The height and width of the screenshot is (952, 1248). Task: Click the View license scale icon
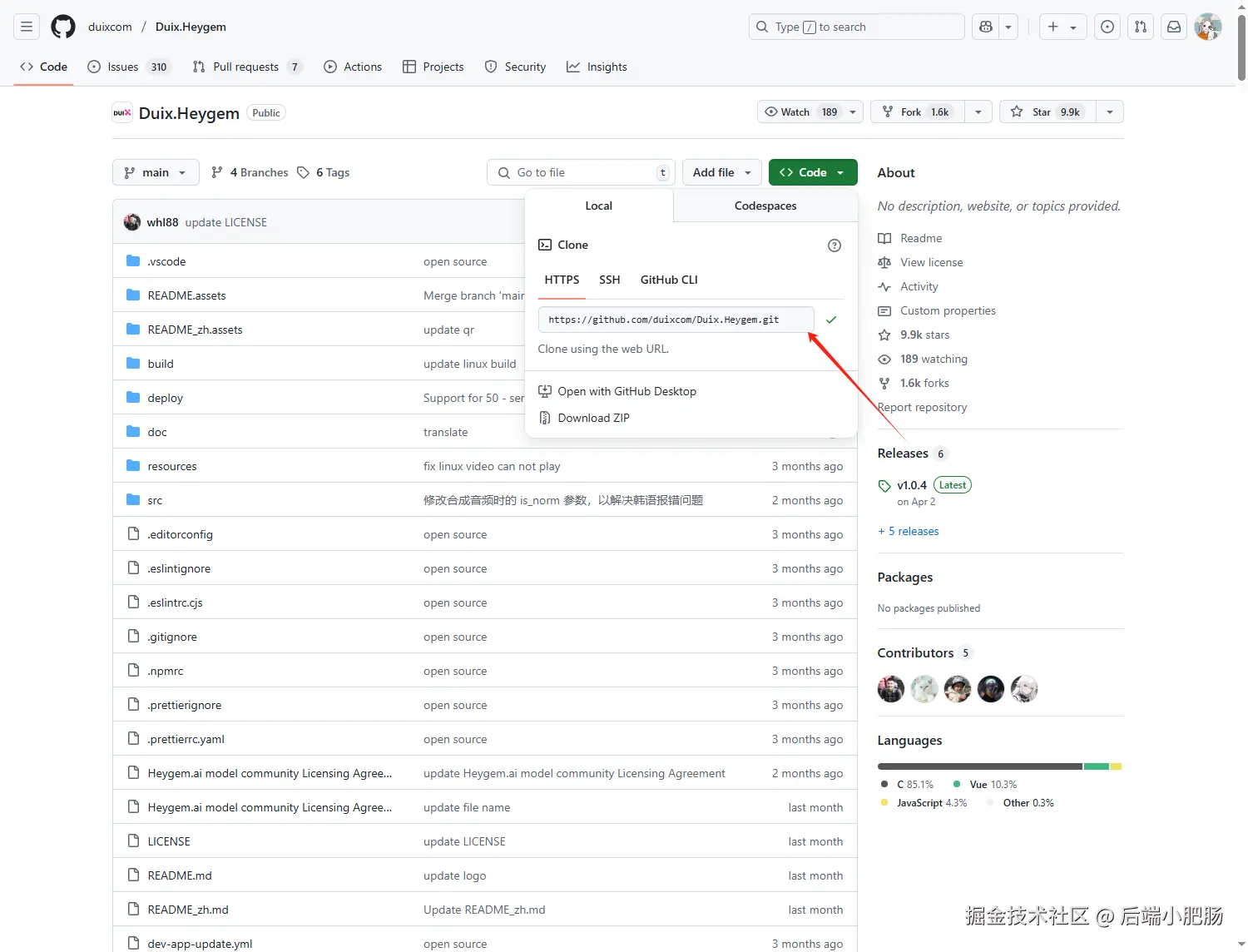coord(884,262)
